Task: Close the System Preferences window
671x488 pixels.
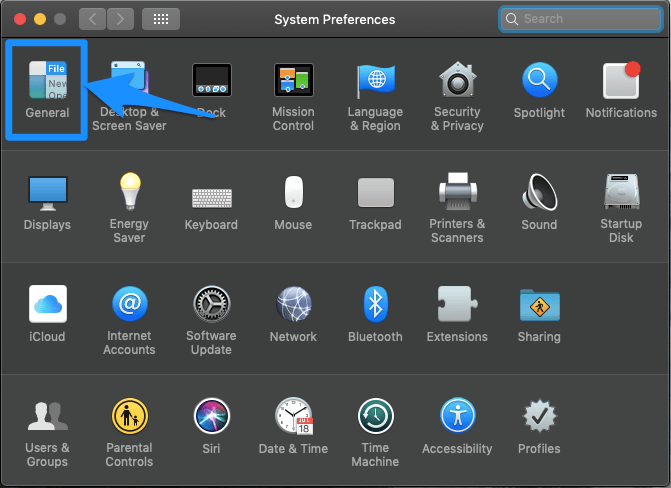Action: (x=20, y=19)
